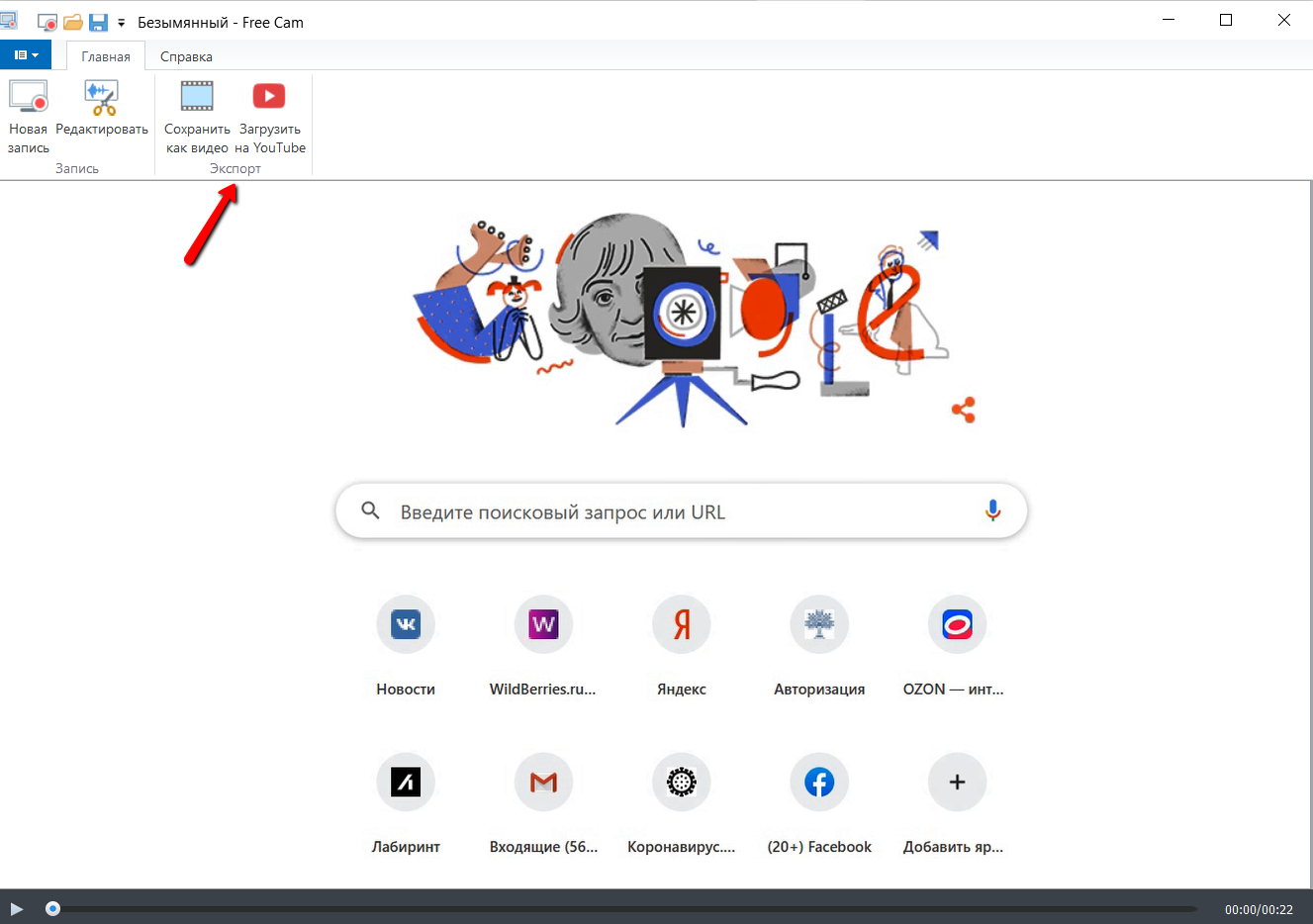Viewport: 1313px width, 924px height.
Task: Switch to the Справка tab
Action: click(186, 56)
